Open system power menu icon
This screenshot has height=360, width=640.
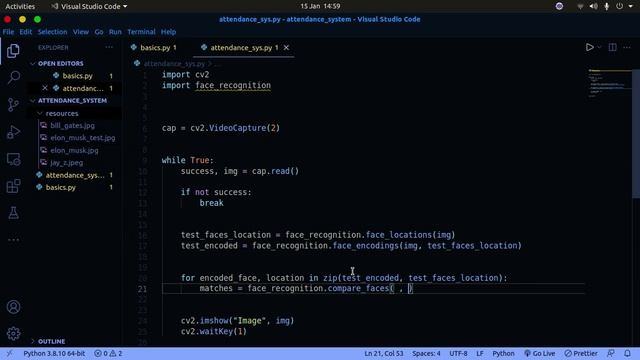point(620,6)
